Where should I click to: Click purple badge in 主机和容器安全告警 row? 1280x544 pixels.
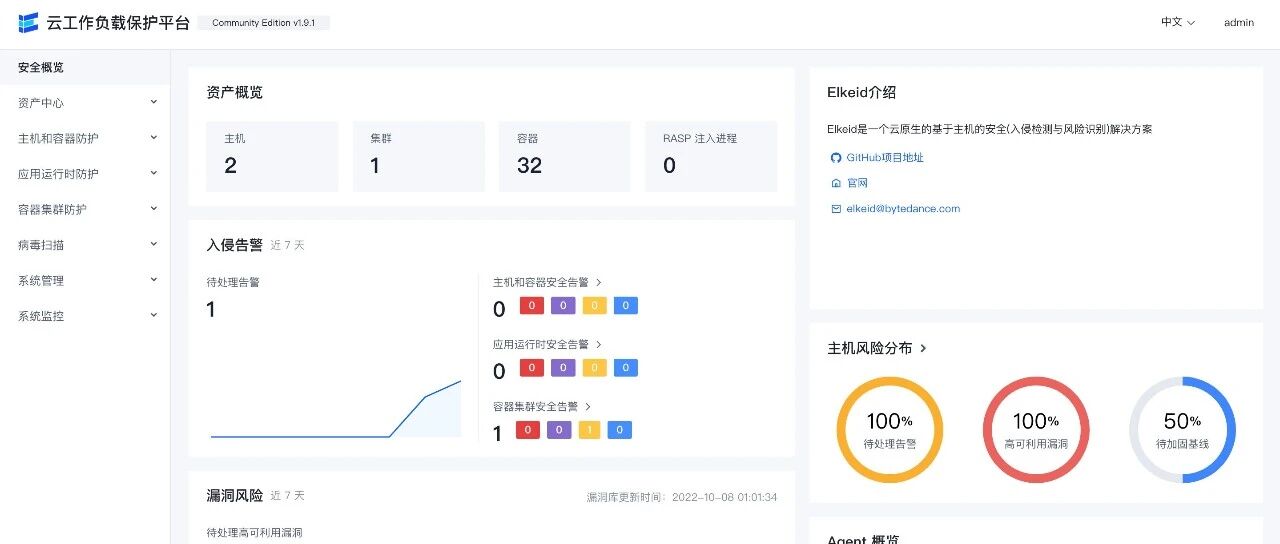coord(562,306)
